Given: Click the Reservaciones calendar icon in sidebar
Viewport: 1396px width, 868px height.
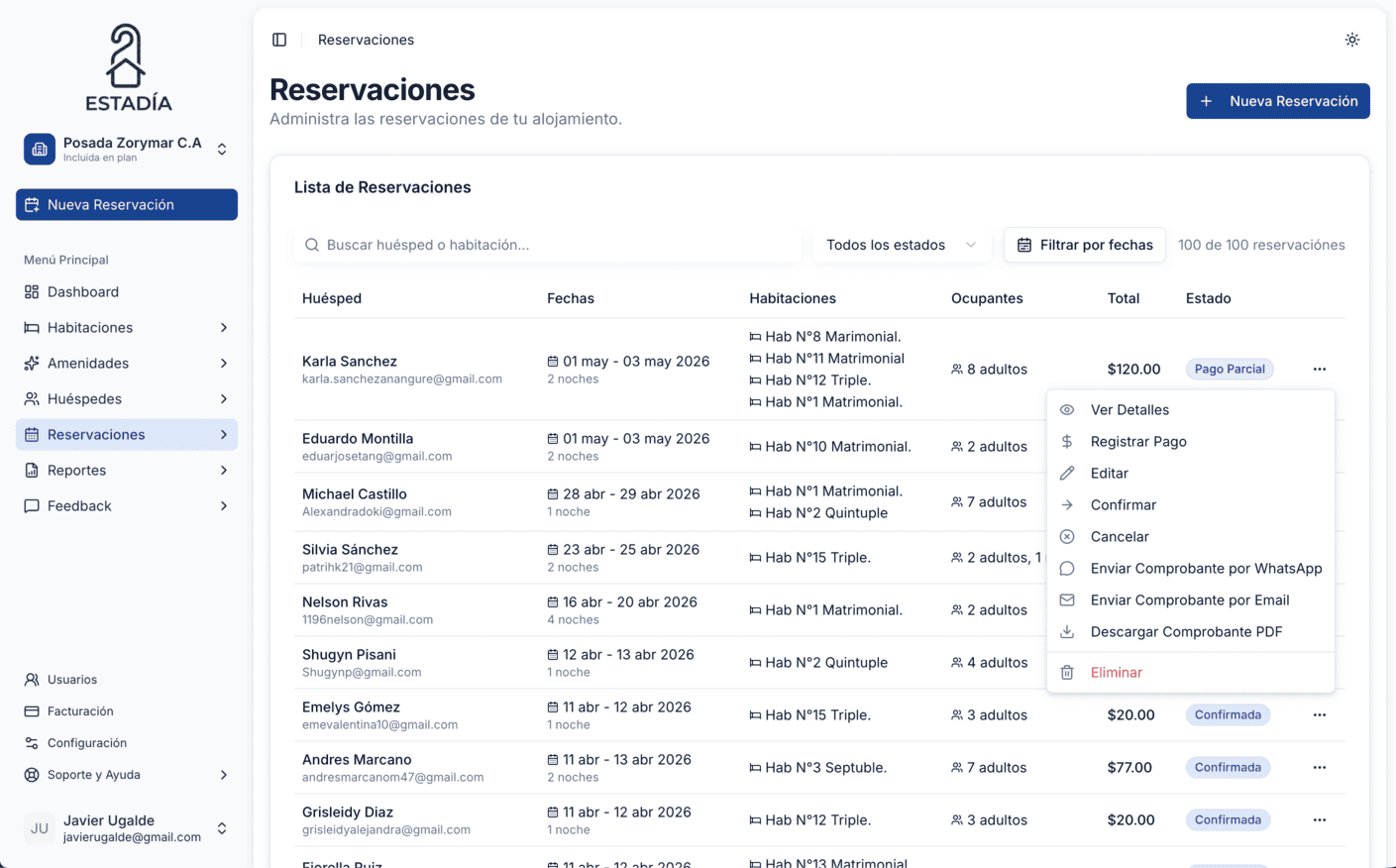Looking at the screenshot, I should coord(32,434).
